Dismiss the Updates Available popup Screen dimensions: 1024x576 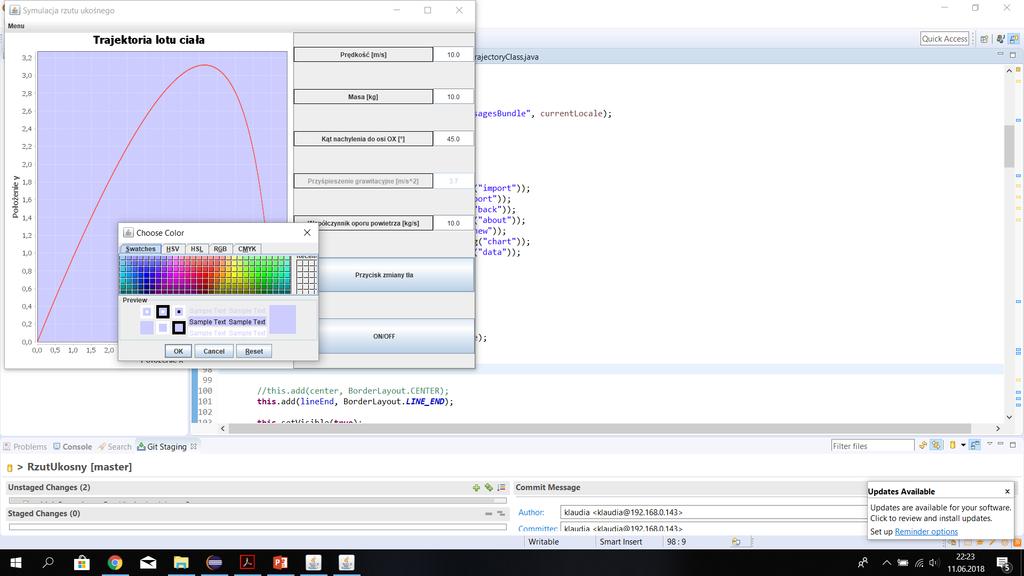(1007, 491)
